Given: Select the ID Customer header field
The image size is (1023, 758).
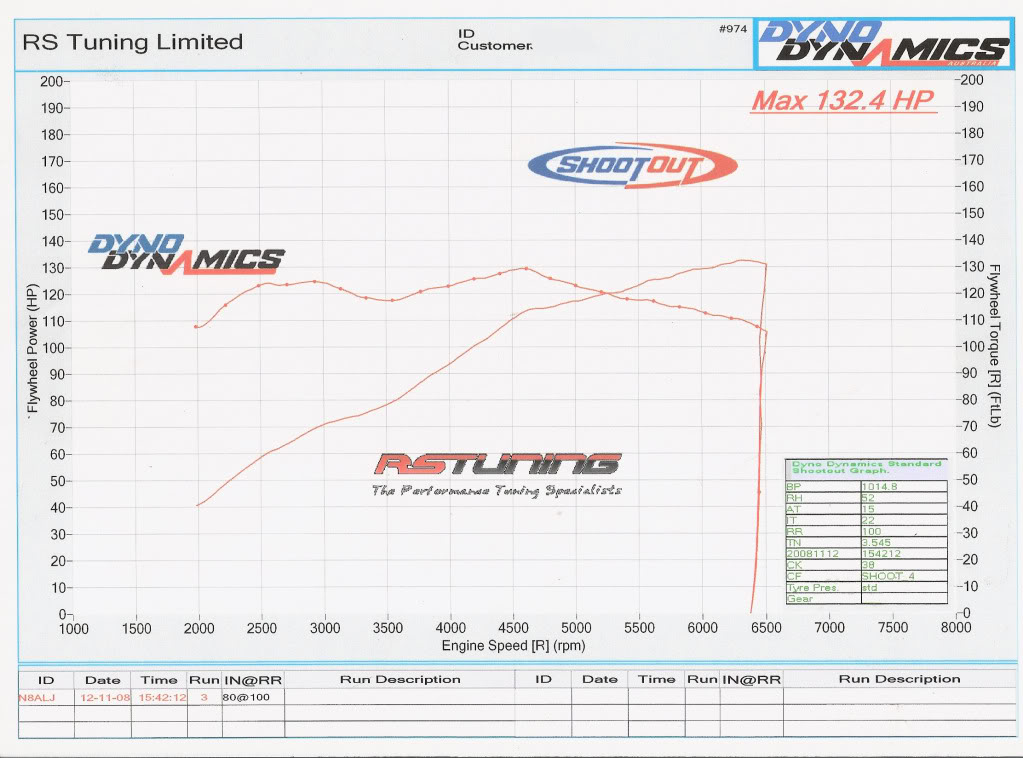Looking at the screenshot, I should click(494, 40).
